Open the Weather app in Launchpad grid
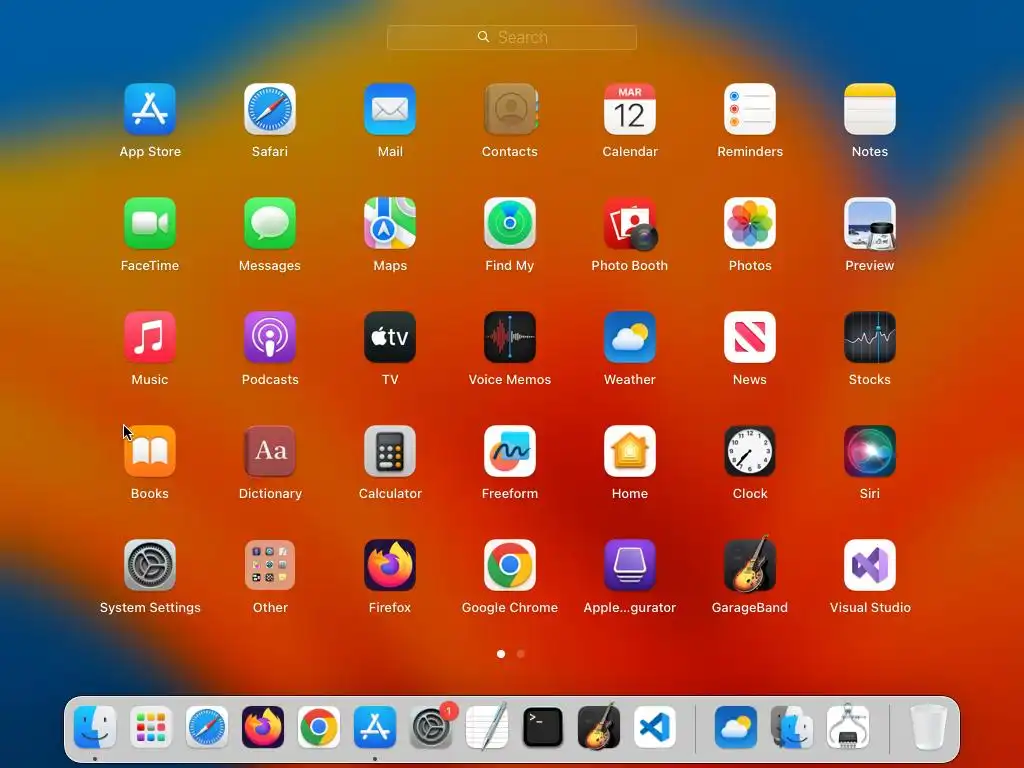The image size is (1024, 768). pyautogui.click(x=630, y=337)
